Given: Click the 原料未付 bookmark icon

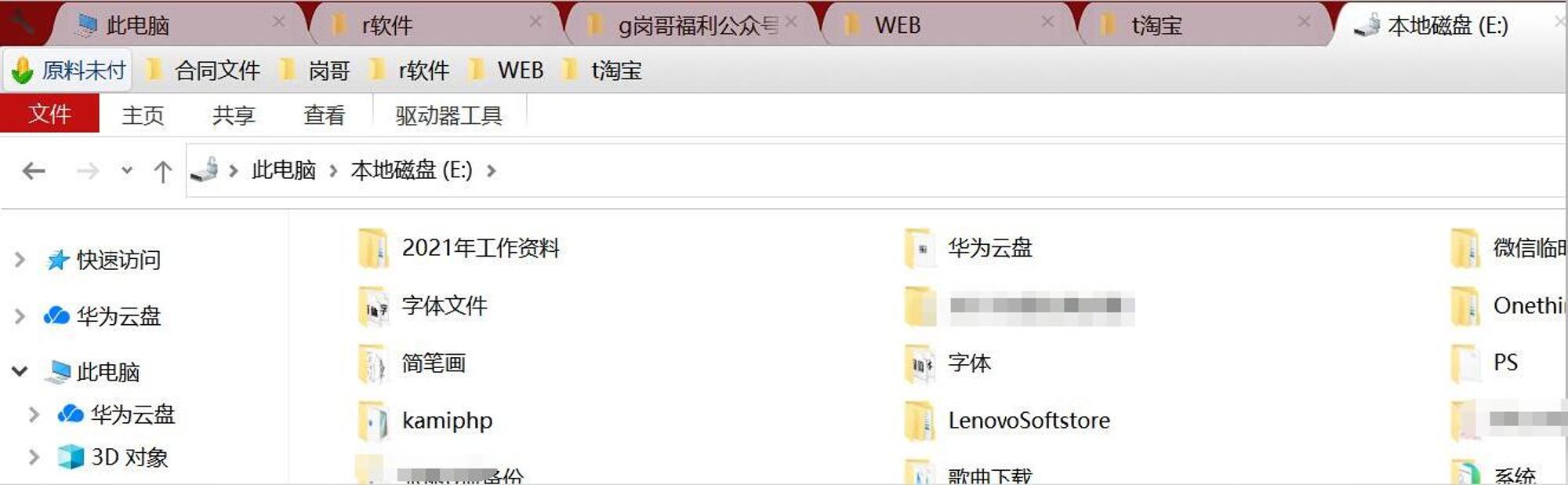Looking at the screenshot, I should coord(22,71).
